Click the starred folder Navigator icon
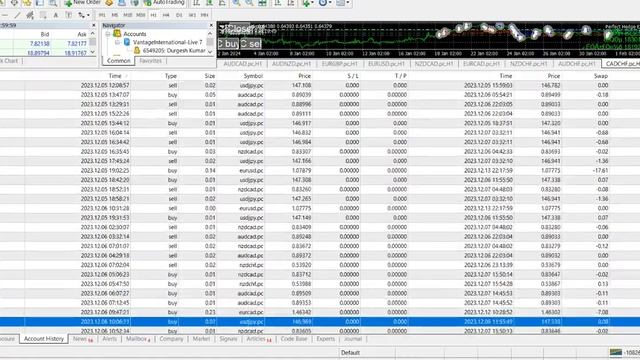The height and width of the screenshot is (360, 640). (27, 2)
